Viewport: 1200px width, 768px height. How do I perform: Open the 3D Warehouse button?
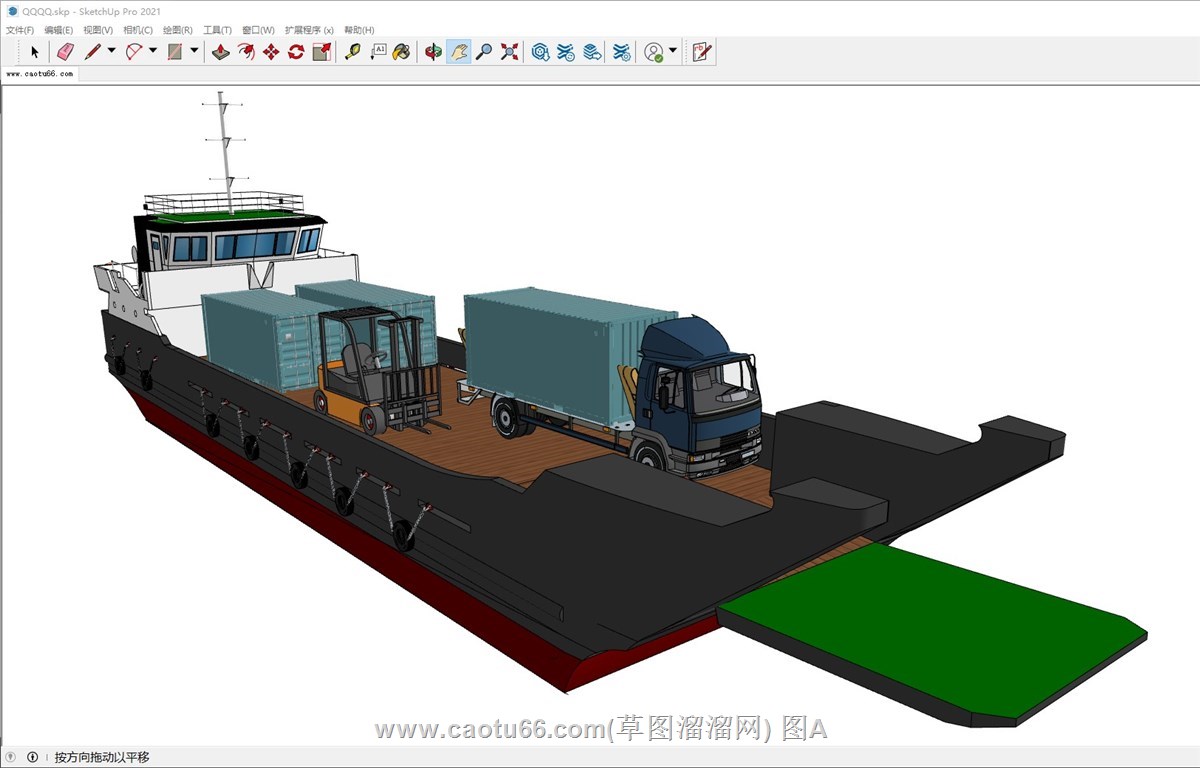pos(541,52)
